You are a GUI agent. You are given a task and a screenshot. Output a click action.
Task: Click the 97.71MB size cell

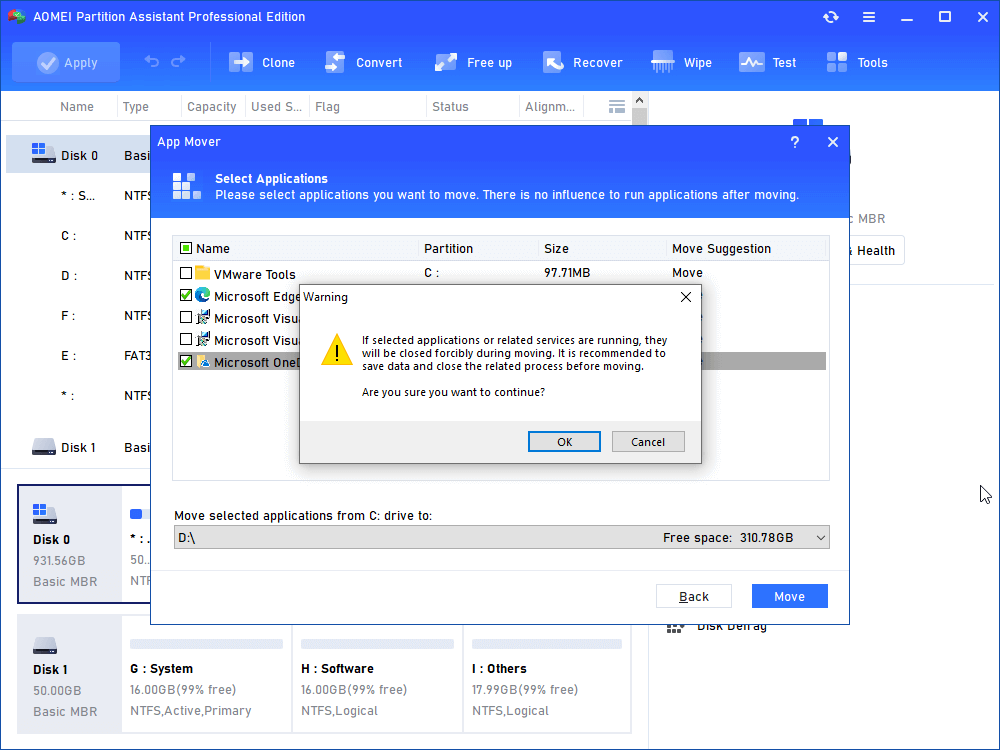click(x=567, y=272)
